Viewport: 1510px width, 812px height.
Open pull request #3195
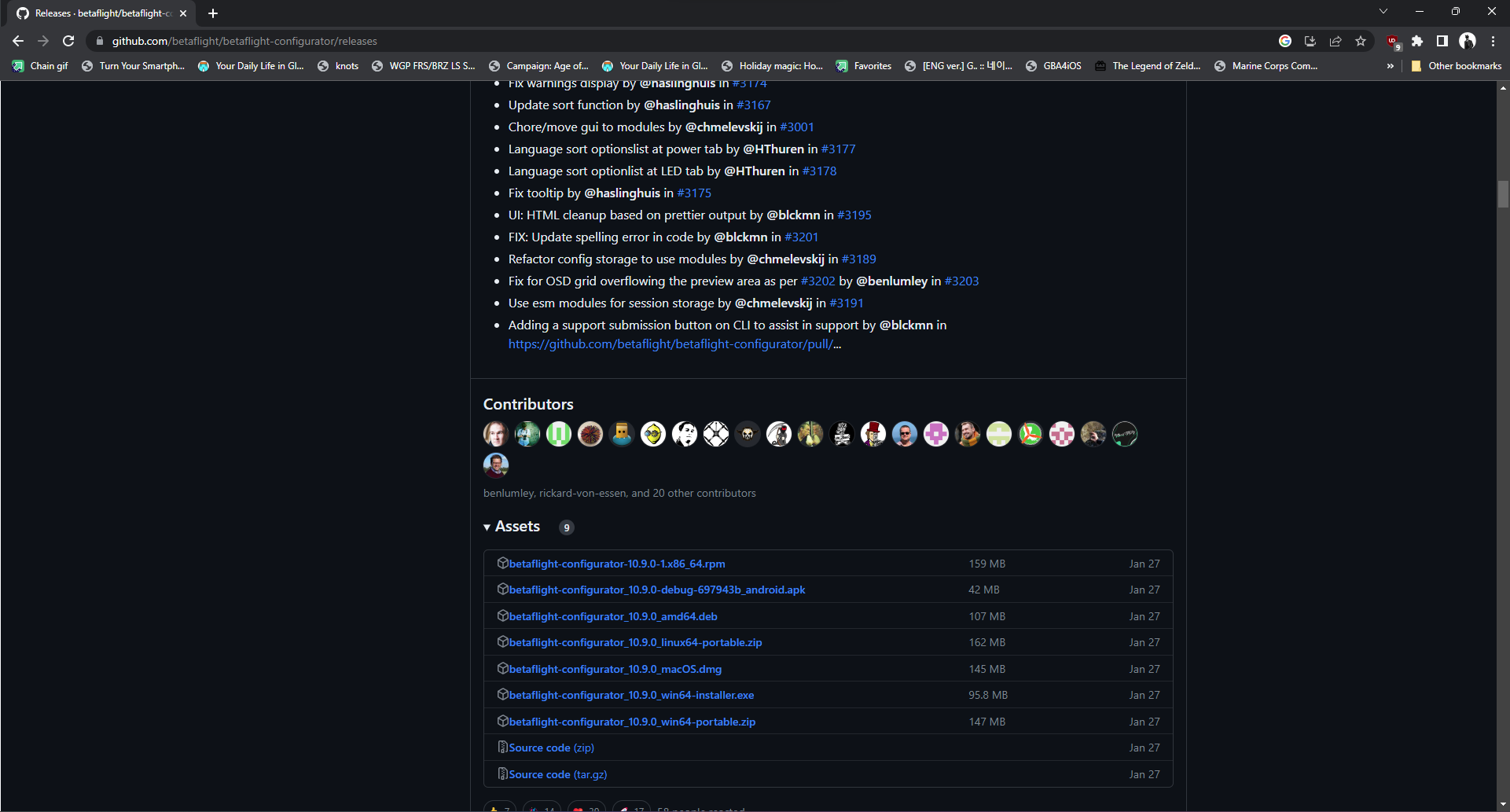pyautogui.click(x=854, y=215)
